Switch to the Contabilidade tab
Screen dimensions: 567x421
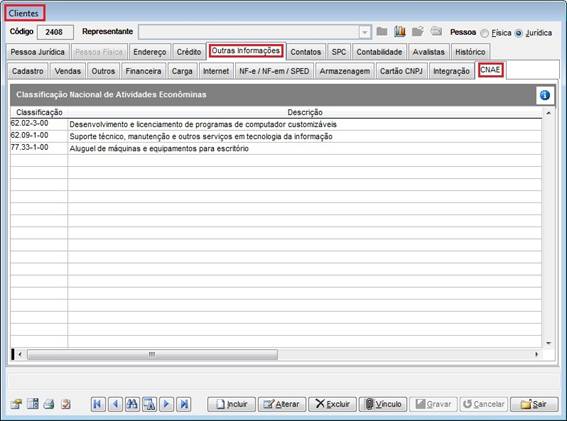tap(379, 52)
